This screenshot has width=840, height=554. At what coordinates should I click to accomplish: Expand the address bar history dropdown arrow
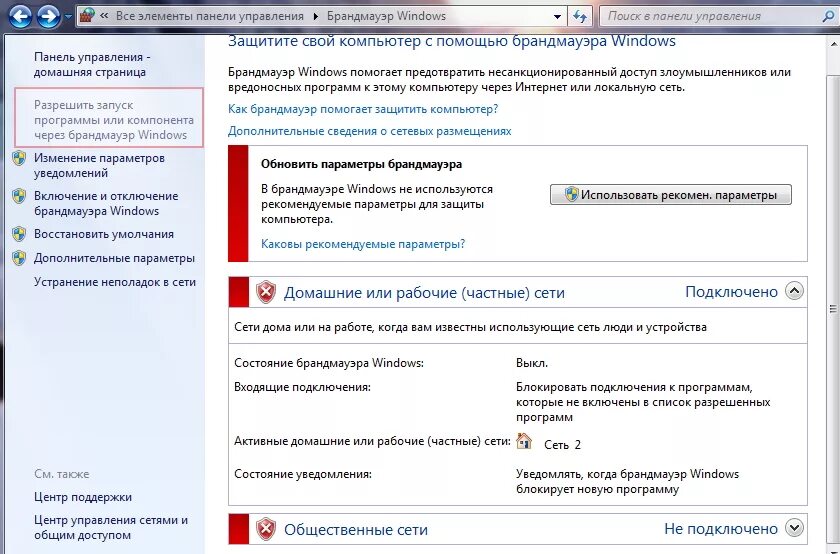pos(557,17)
